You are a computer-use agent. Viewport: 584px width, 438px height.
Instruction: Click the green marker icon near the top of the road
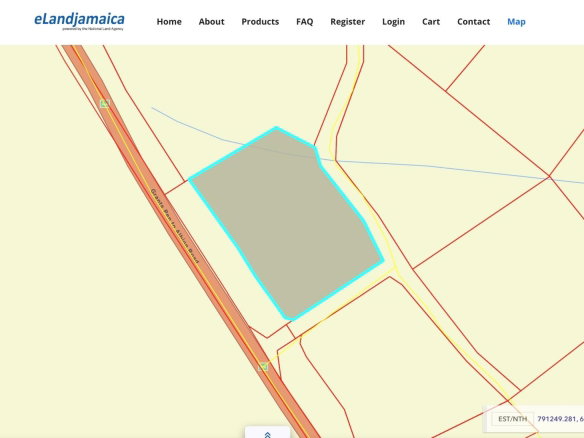(x=105, y=104)
